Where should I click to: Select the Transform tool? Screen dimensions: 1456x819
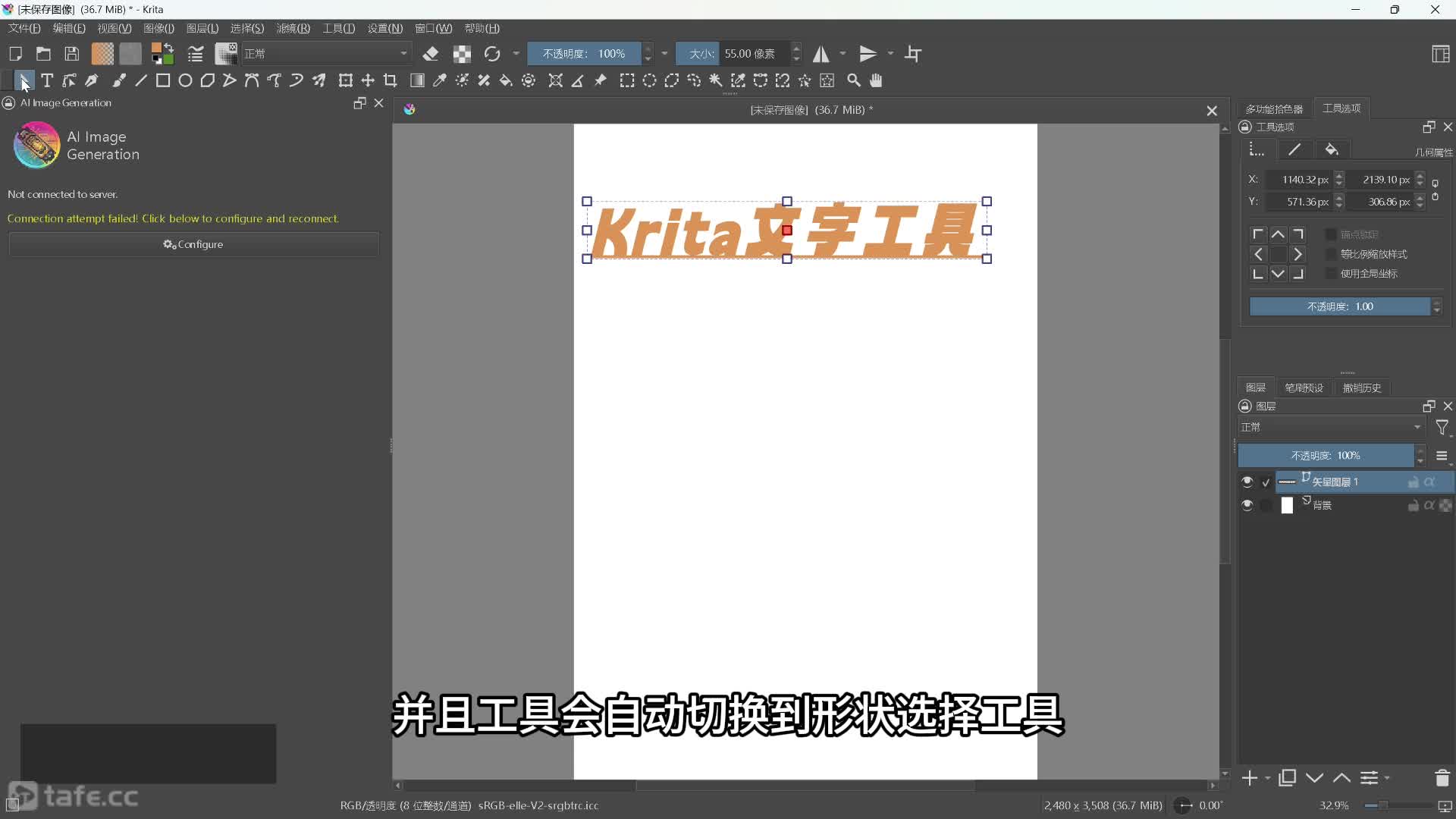point(346,80)
